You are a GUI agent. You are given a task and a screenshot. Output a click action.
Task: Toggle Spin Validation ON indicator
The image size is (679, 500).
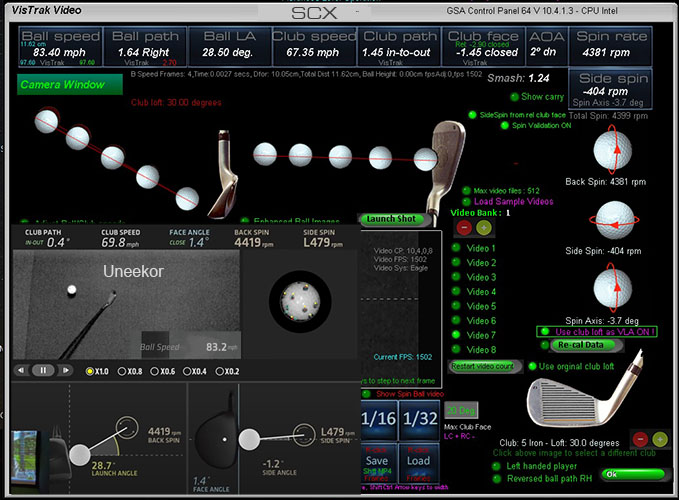pos(506,126)
